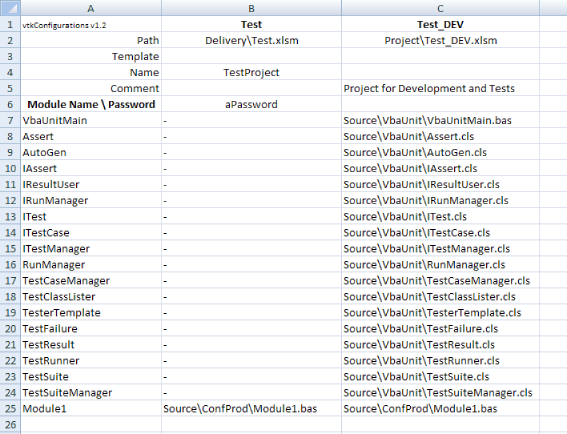
Task: Select 'Source\VbaUnit\TestFailure.cls' cell
Action: [x=440, y=328]
